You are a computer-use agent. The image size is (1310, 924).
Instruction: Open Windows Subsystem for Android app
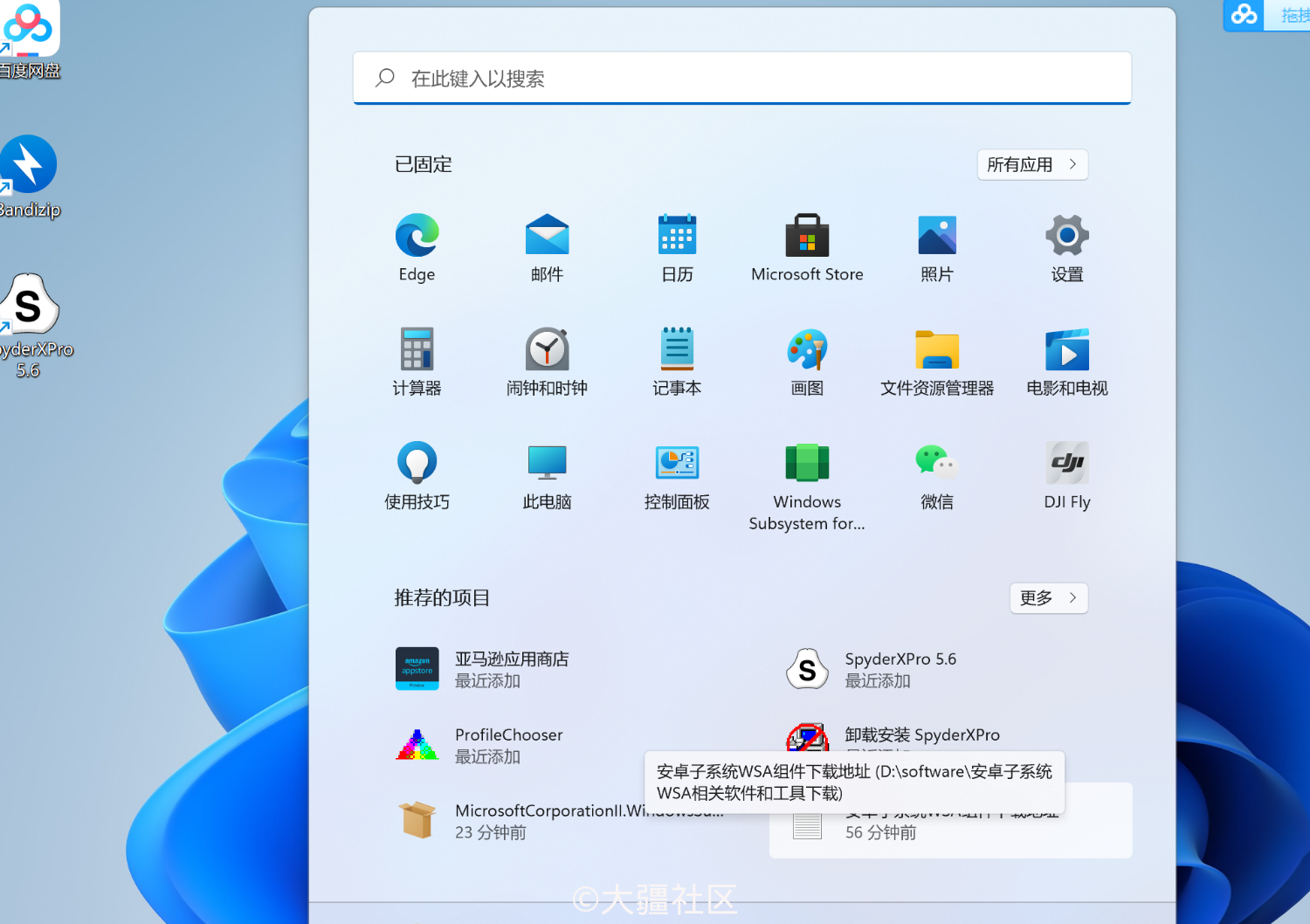[807, 486]
